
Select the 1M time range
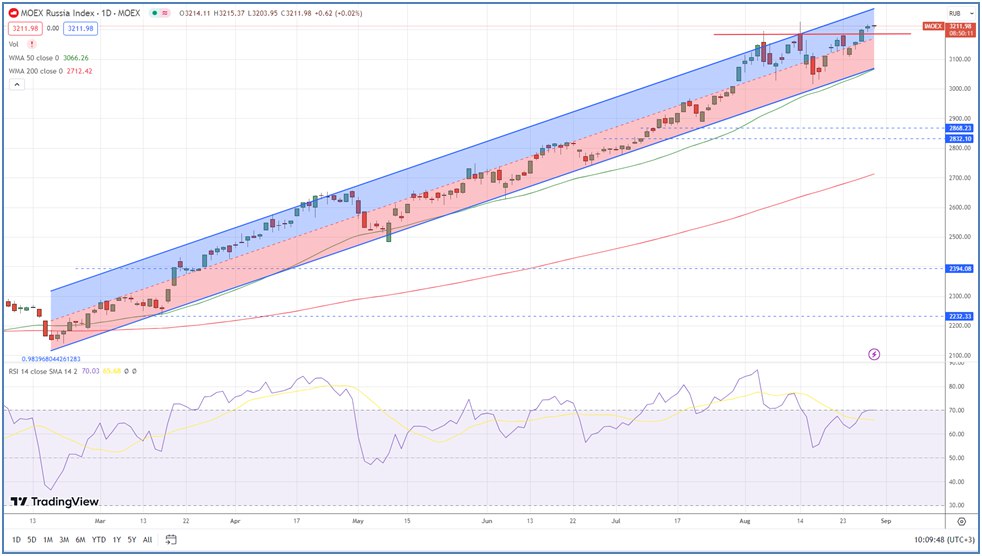pyautogui.click(x=48, y=540)
